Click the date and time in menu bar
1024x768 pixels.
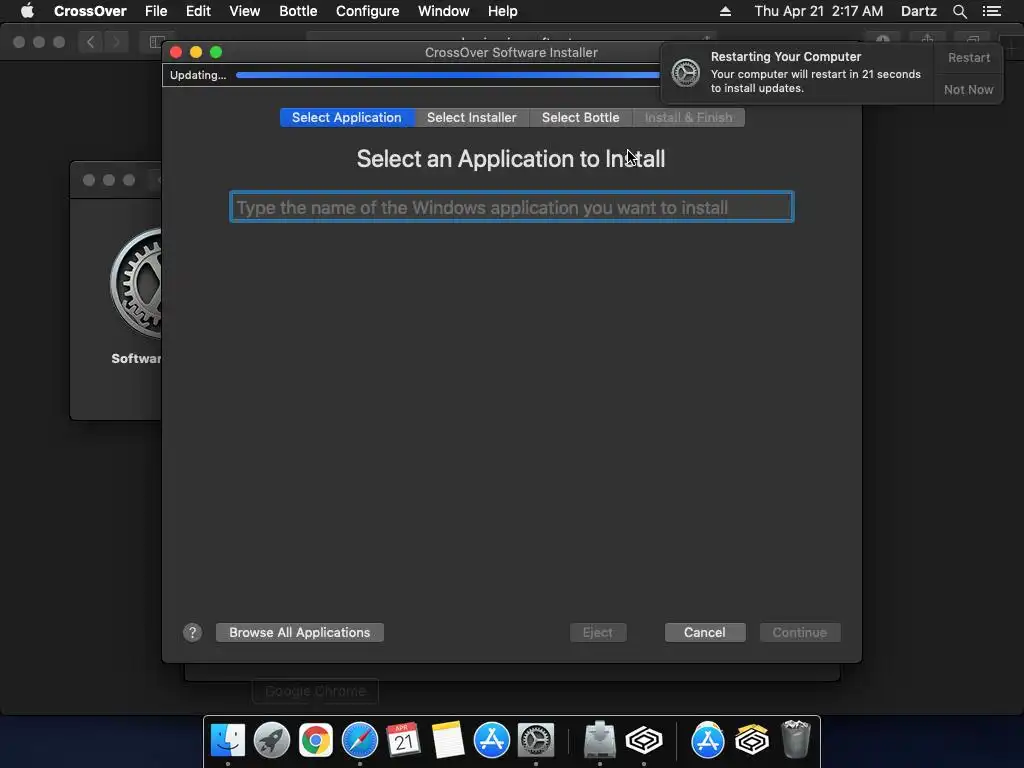click(x=818, y=11)
